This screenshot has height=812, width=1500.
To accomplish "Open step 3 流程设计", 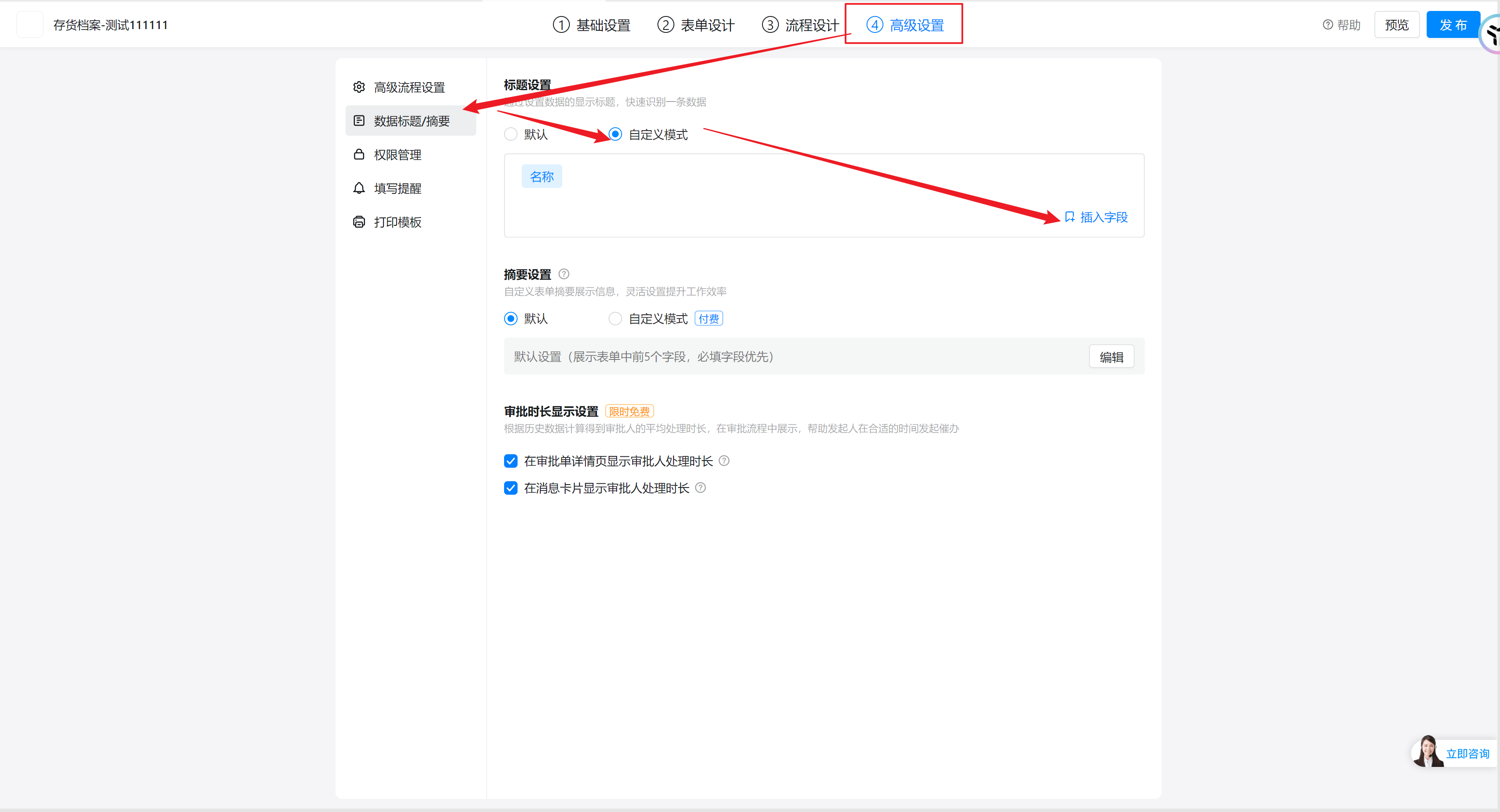I will tap(800, 25).
